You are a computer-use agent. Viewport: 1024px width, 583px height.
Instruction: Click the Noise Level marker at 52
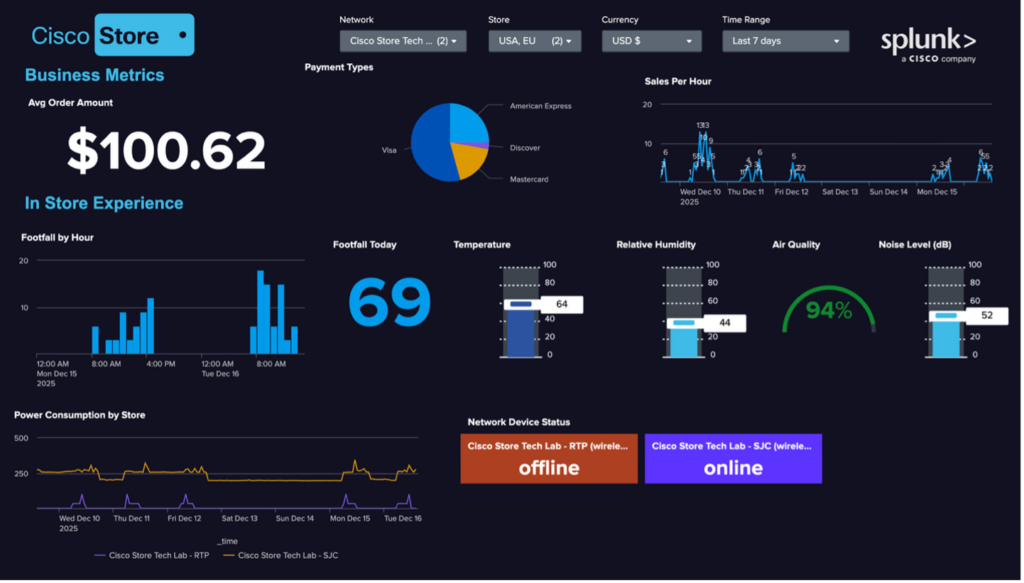(982, 315)
